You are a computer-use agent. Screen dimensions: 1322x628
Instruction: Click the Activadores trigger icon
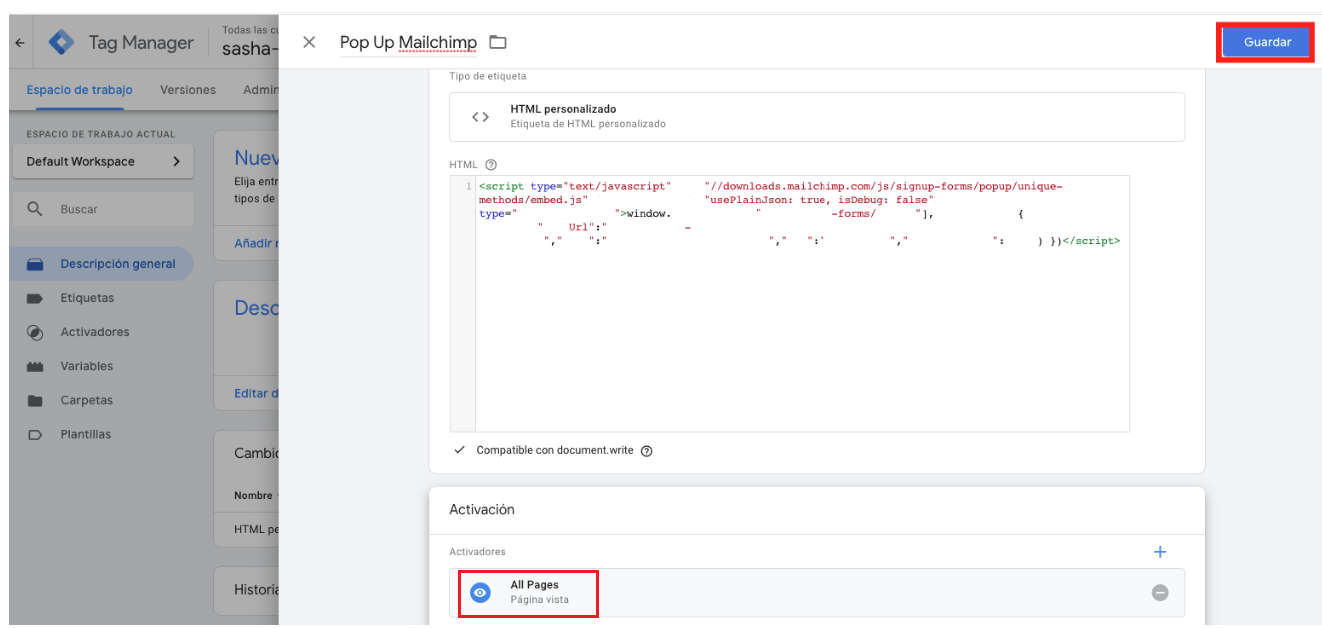point(35,332)
